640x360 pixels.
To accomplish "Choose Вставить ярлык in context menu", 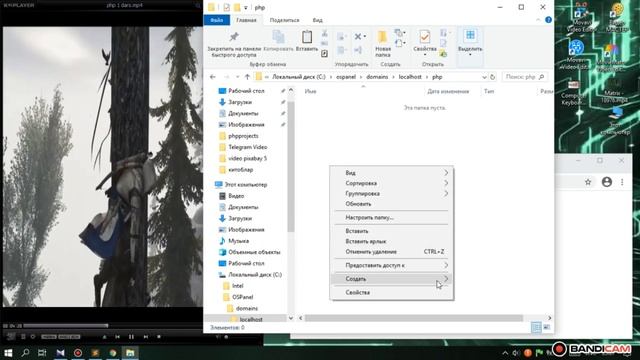I will (x=392, y=241).
